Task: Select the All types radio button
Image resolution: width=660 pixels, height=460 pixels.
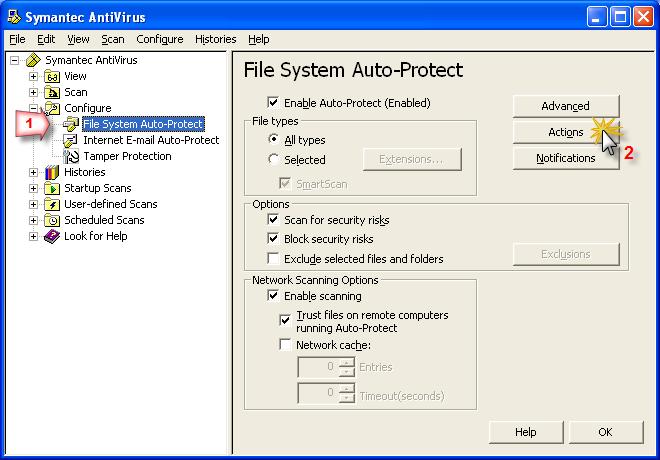Action: point(273,138)
